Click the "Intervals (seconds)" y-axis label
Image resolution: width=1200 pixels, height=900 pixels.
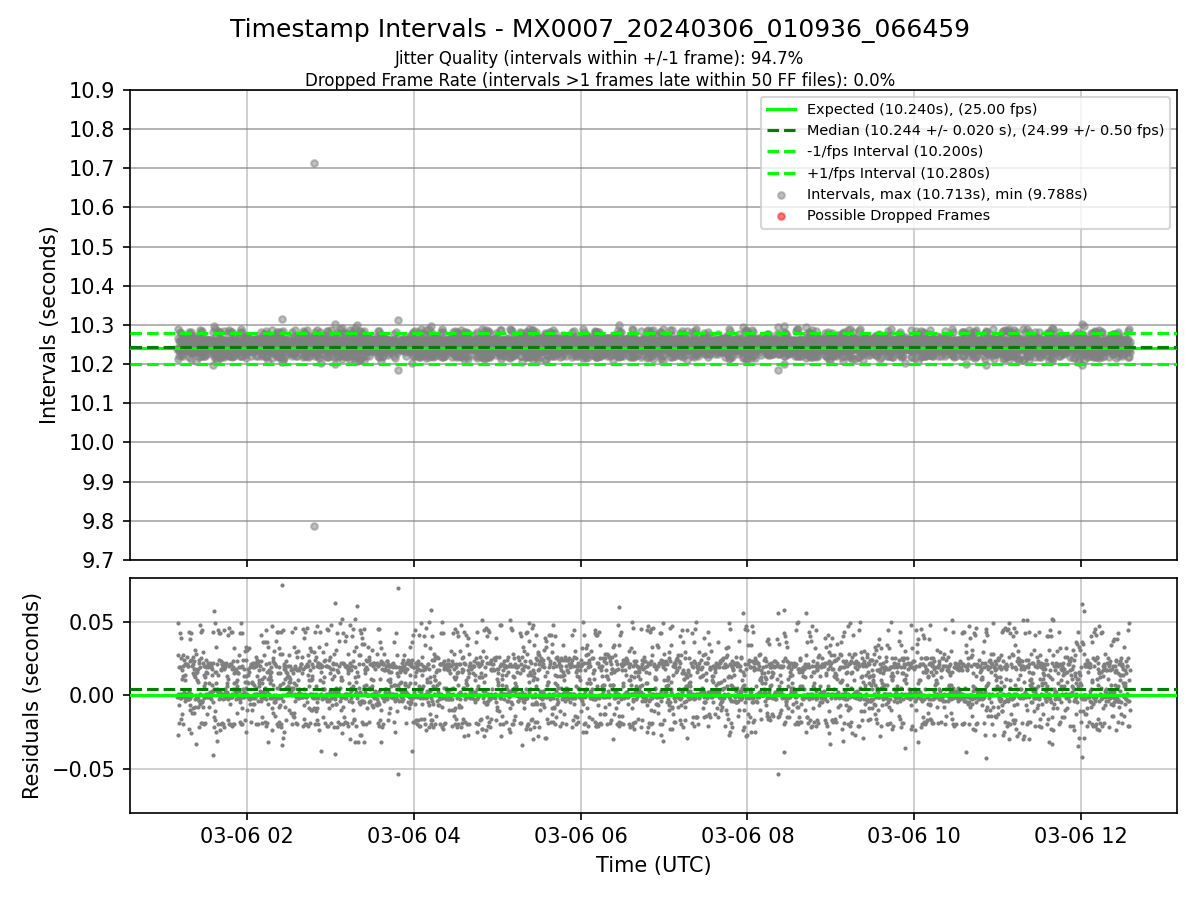[x=49, y=325]
